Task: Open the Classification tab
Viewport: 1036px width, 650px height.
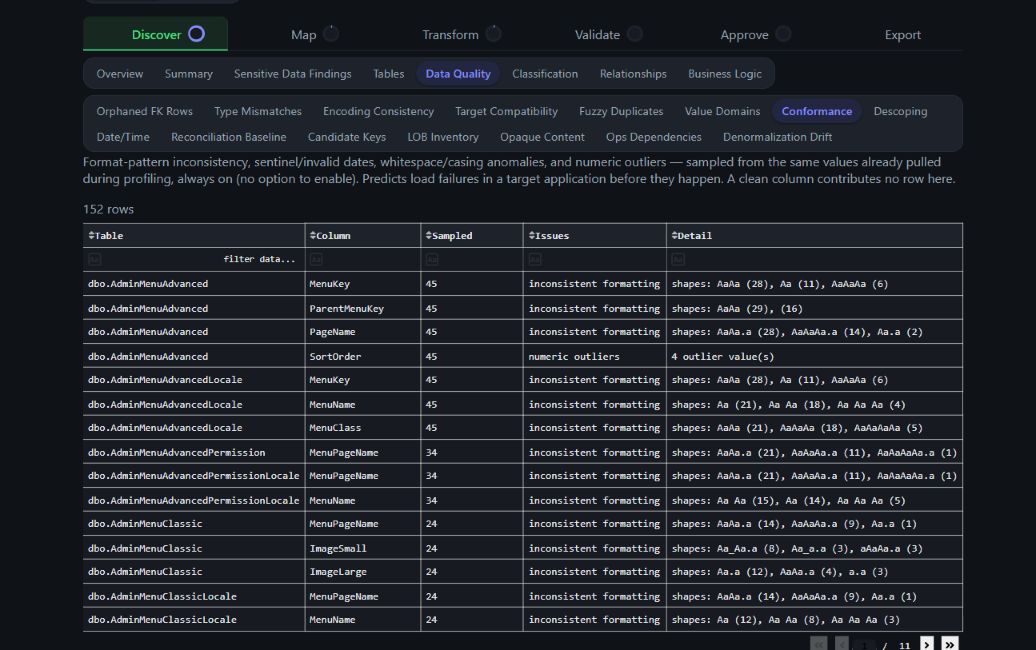Action: pos(545,74)
